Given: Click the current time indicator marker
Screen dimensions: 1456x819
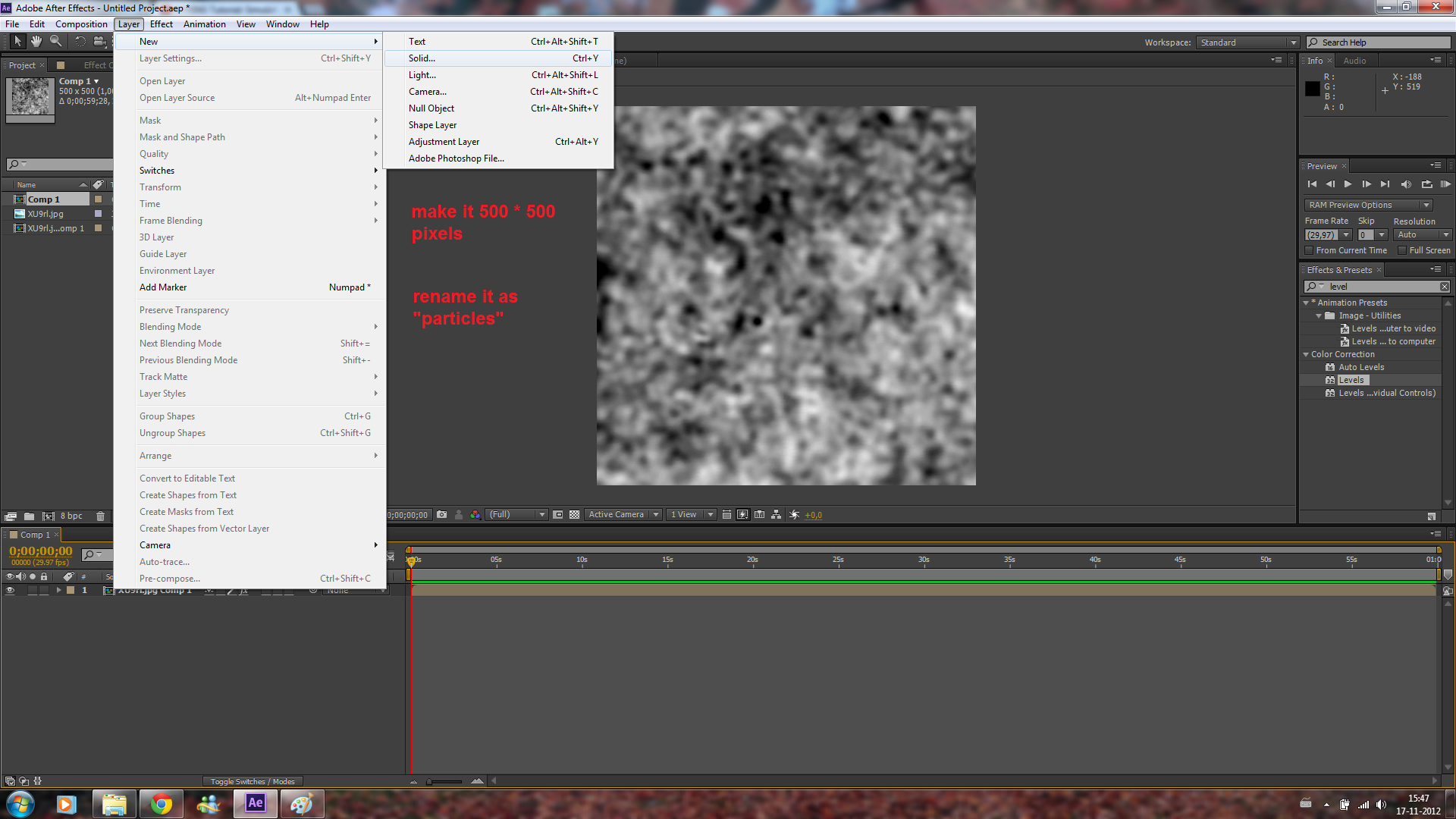Looking at the screenshot, I should click(x=411, y=560).
